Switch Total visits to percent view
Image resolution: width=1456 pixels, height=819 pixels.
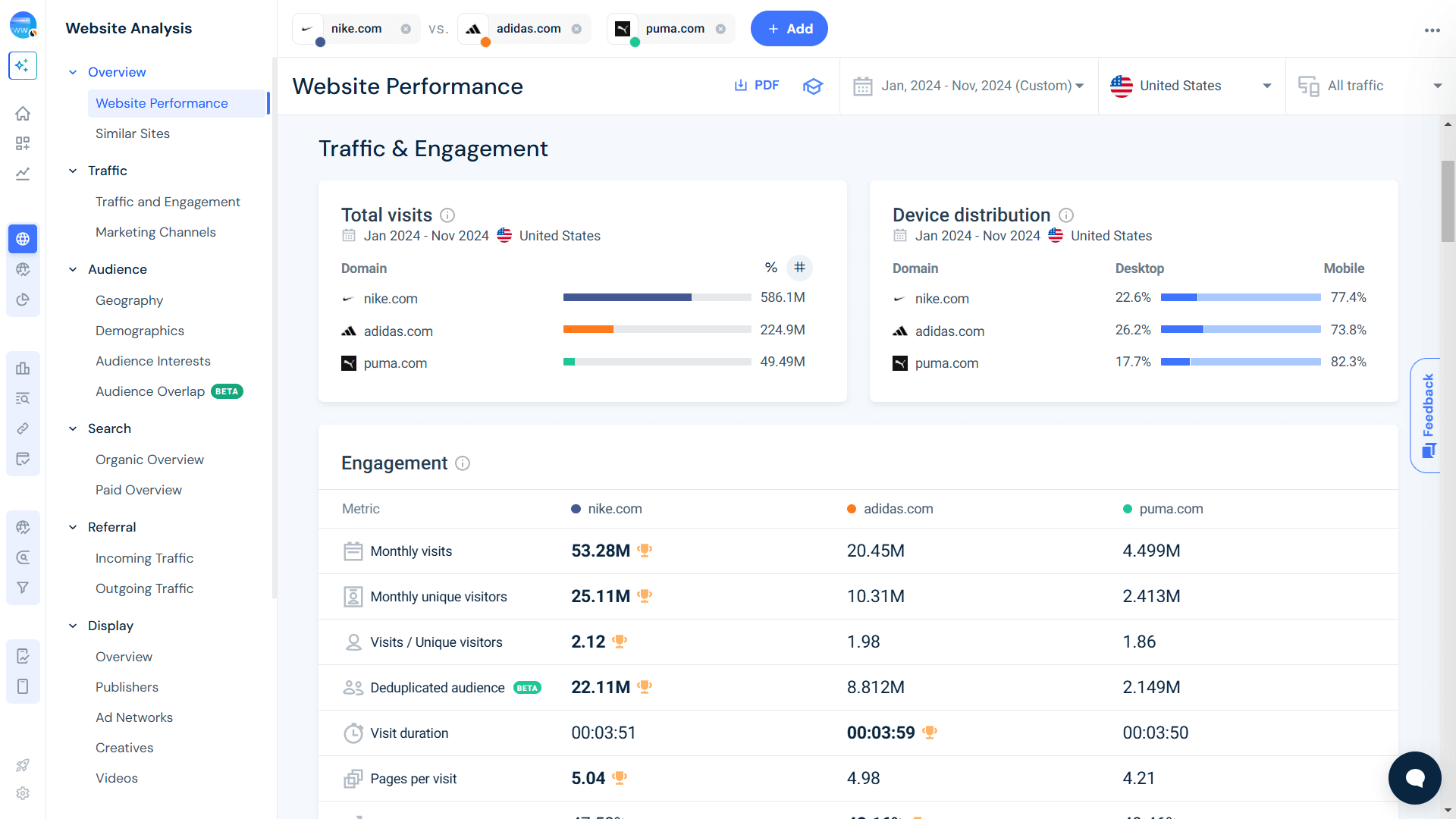point(770,268)
